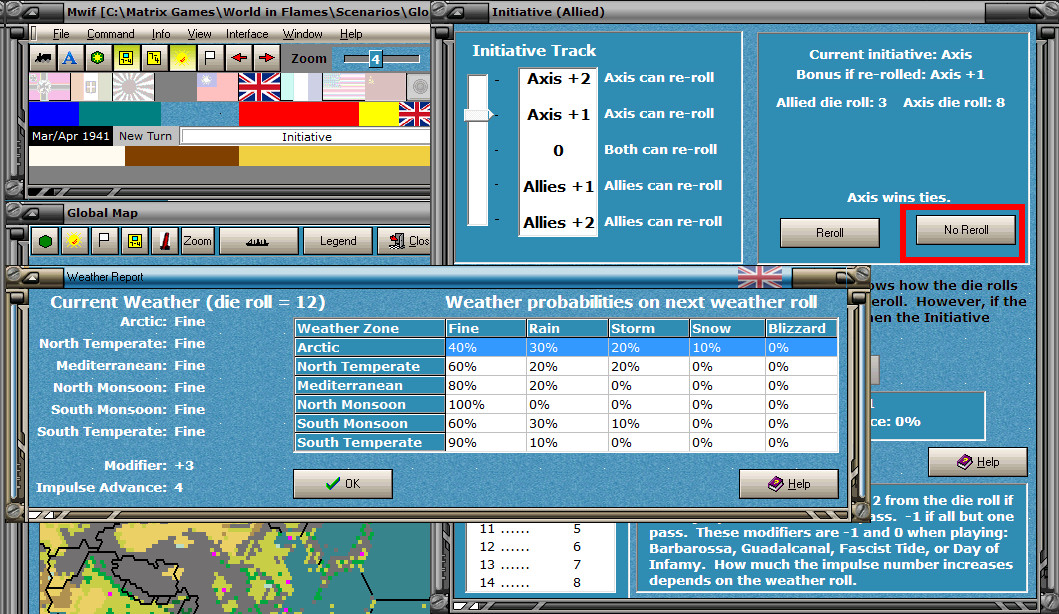Open the View menu
This screenshot has width=1059, height=614.
[199, 34]
